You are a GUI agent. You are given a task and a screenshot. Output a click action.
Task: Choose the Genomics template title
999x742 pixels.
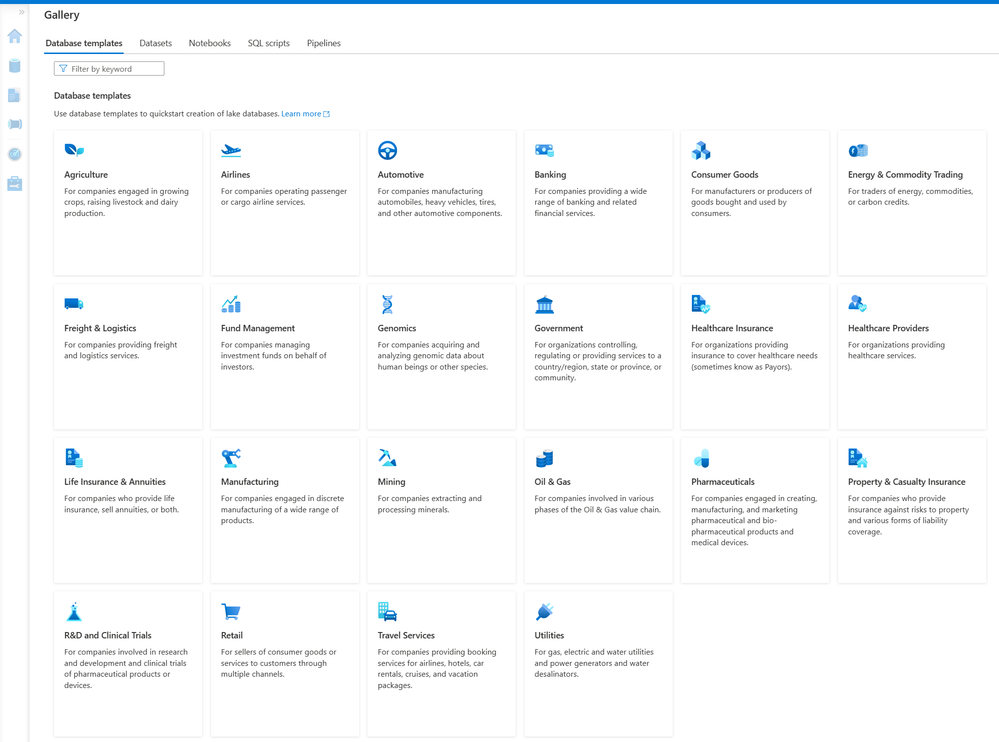tap(396, 328)
